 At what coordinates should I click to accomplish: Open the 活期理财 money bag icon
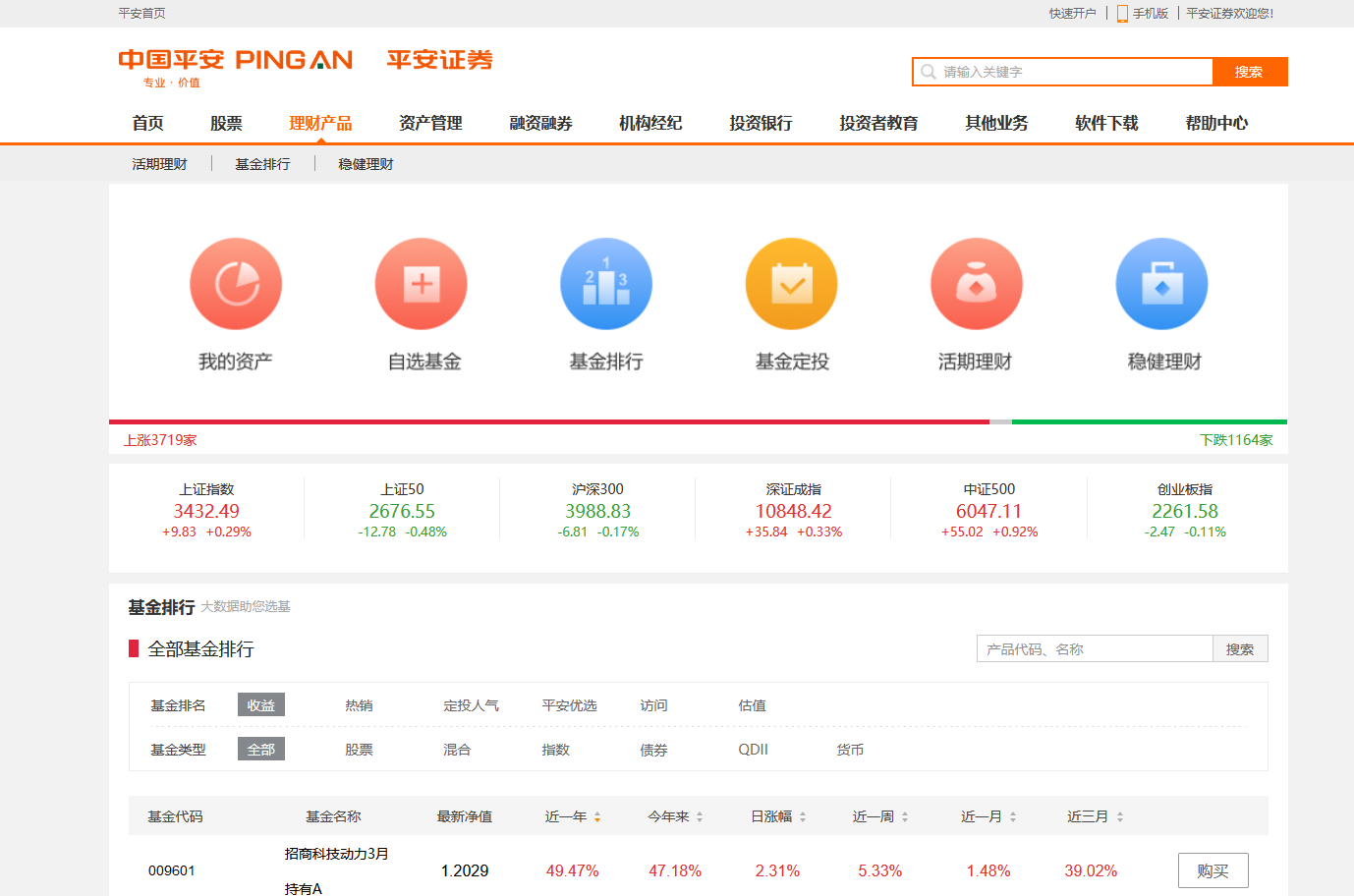pyautogui.click(x=977, y=284)
